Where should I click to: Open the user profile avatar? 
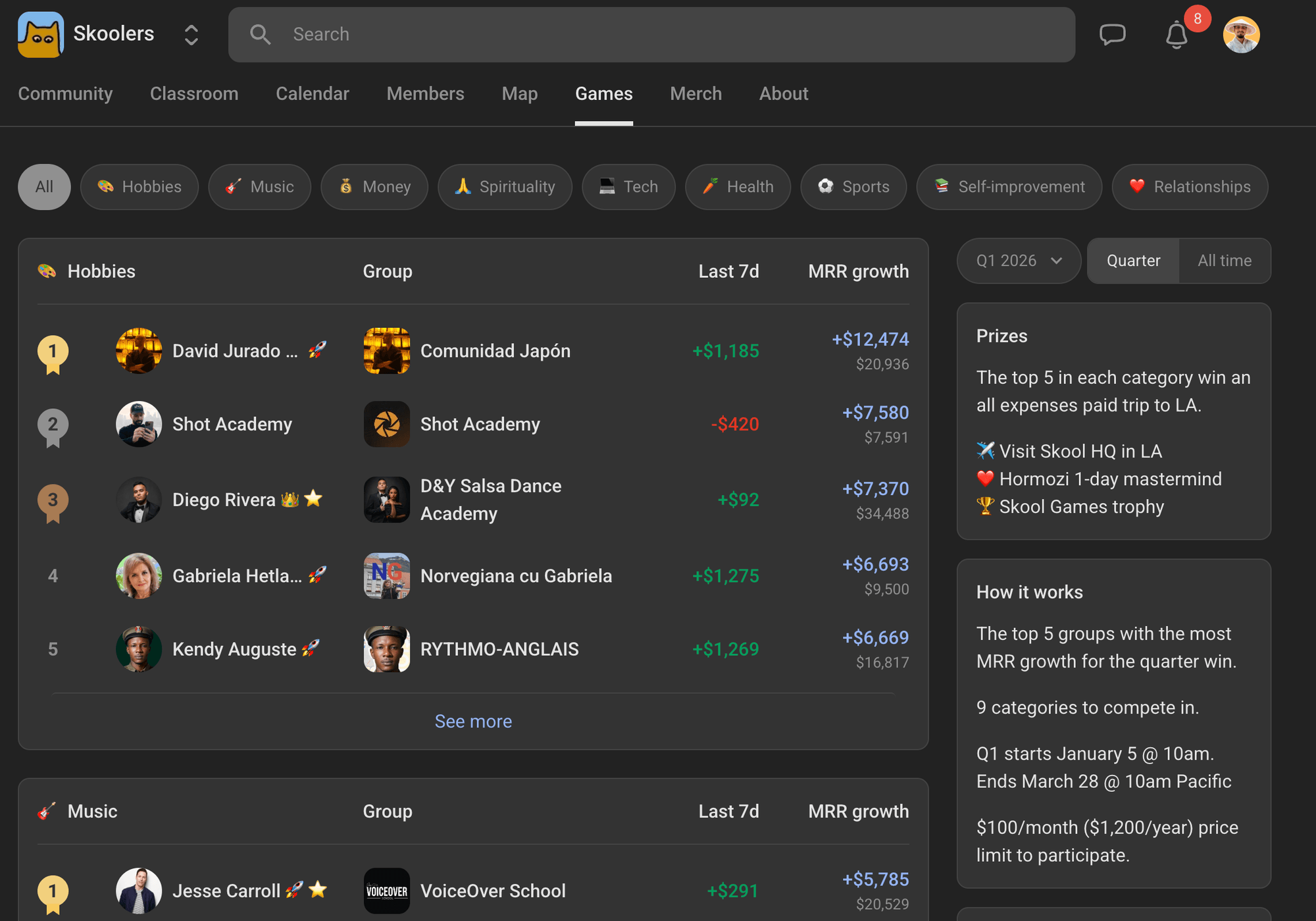(x=1241, y=34)
